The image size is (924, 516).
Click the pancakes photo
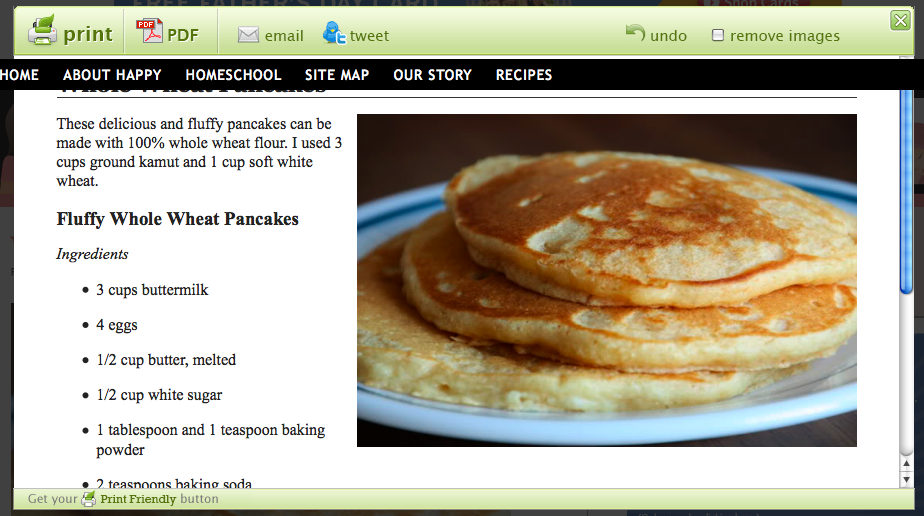[x=606, y=280]
